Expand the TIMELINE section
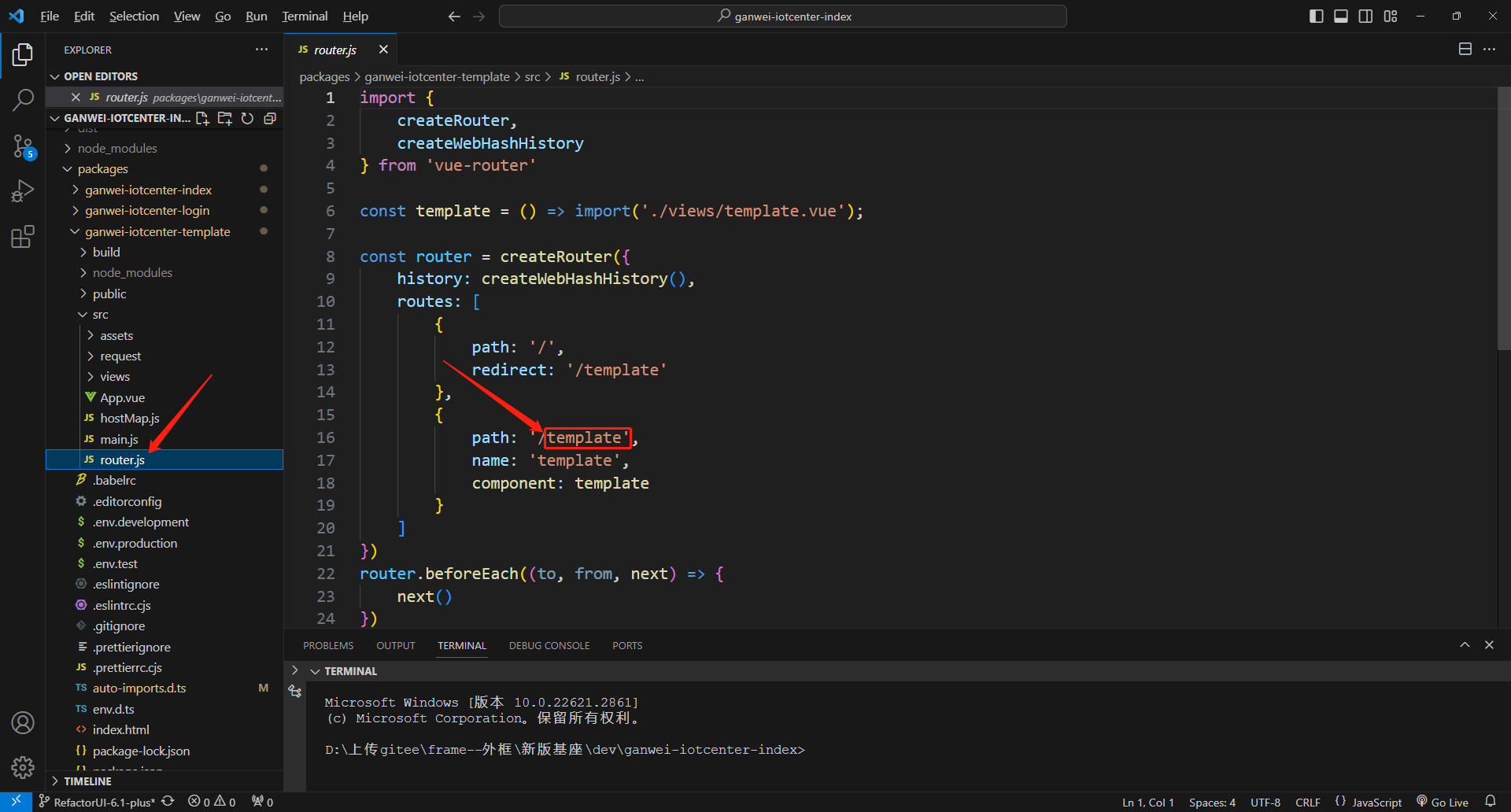 coord(87,781)
